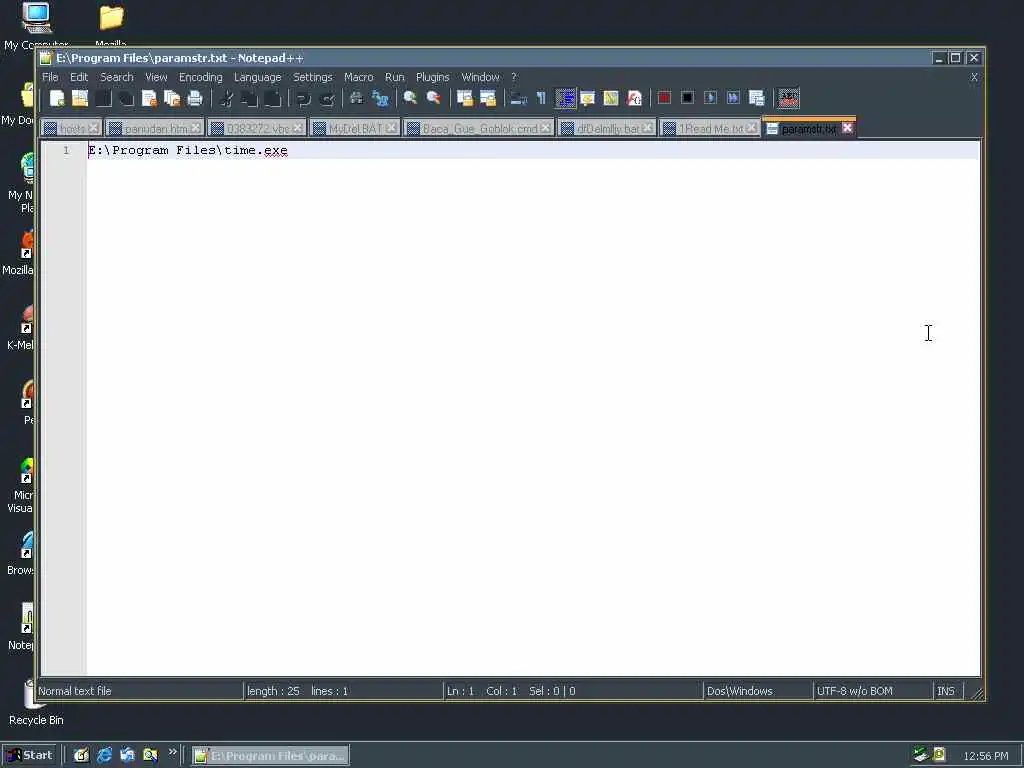Click the Zoom In magnifier icon
This screenshot has width=1024, height=768.
pos(410,98)
